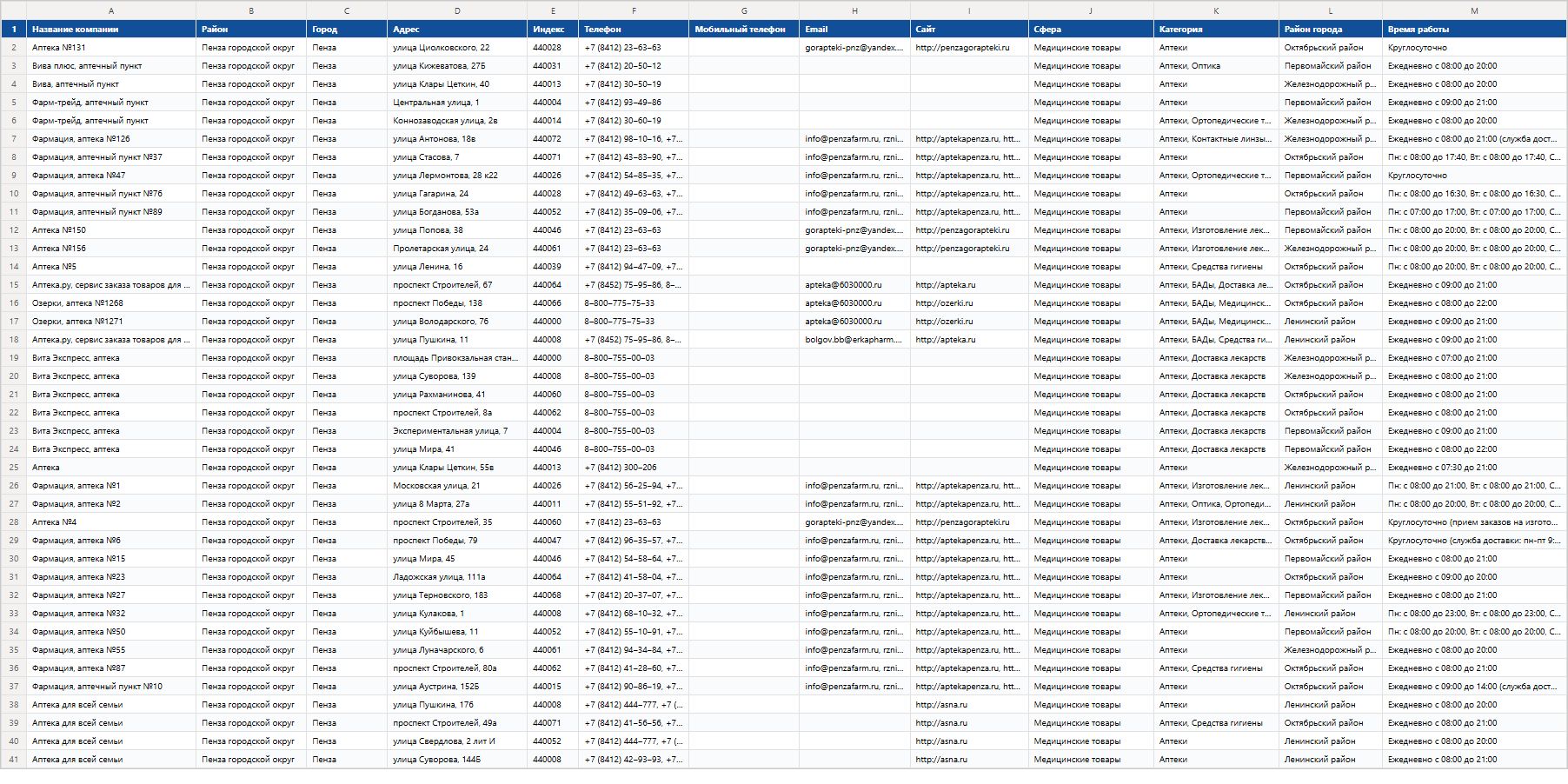The width and height of the screenshot is (1568, 784).
Task: Select the cell 'Аптека №150'
Action: click(x=111, y=230)
